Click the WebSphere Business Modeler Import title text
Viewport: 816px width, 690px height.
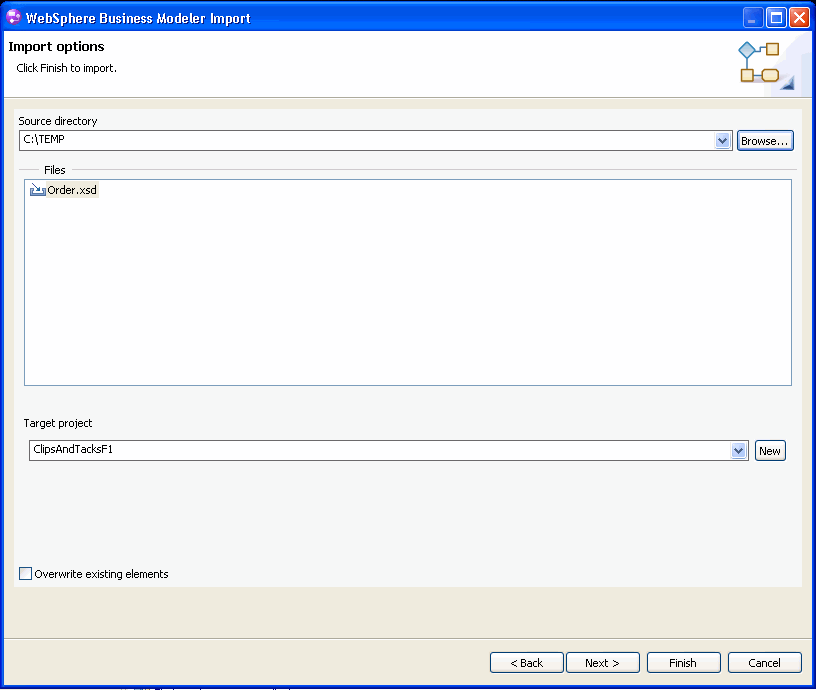tap(139, 18)
